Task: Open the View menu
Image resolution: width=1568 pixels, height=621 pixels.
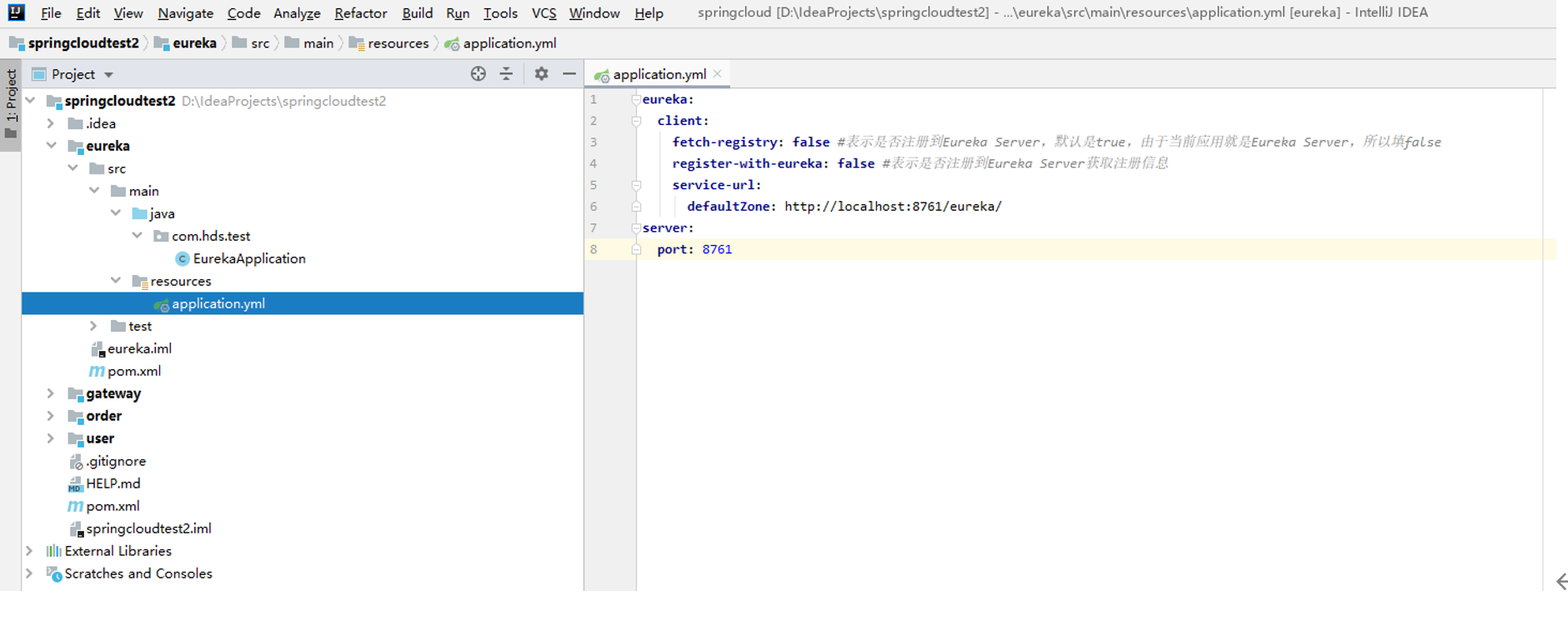Action: click(128, 13)
